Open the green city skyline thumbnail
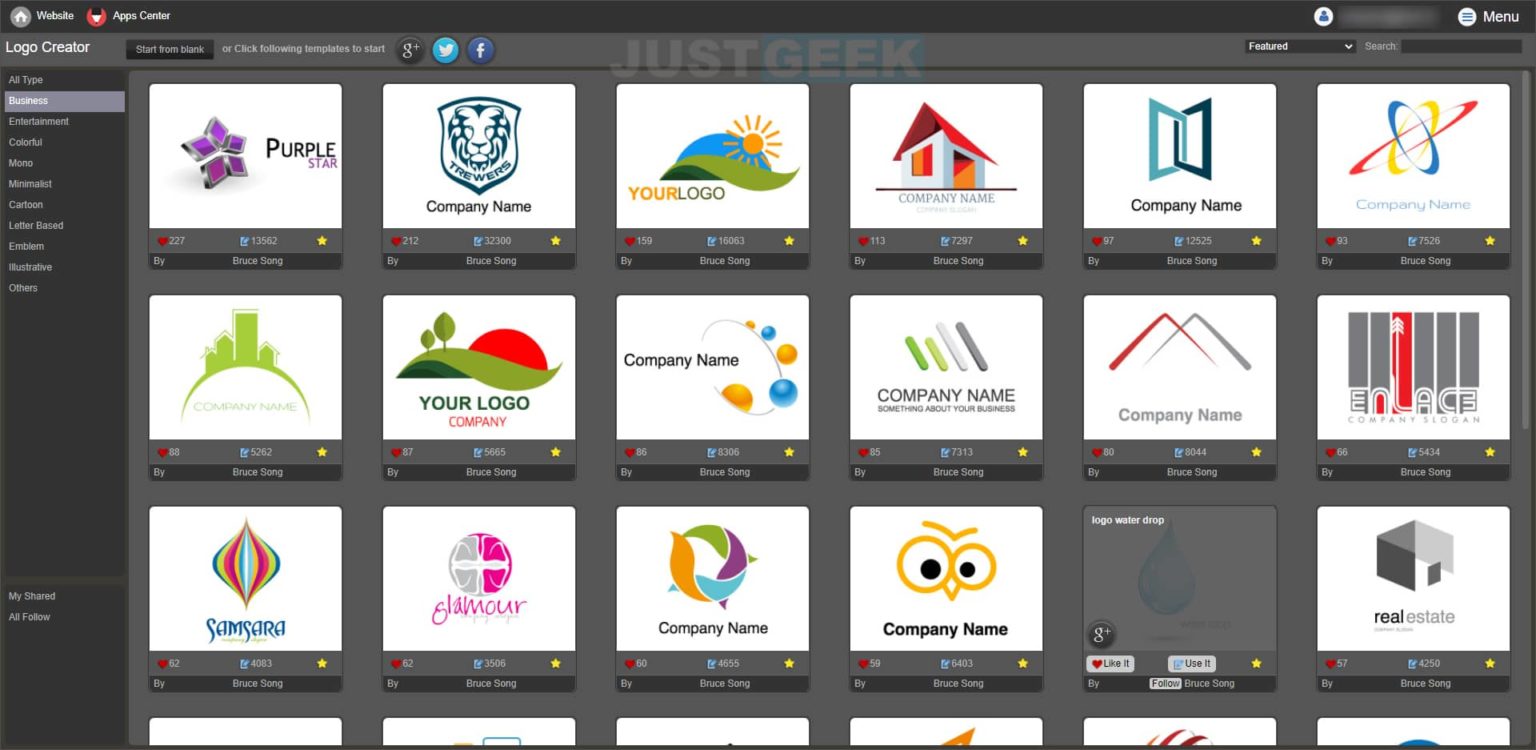The height and width of the screenshot is (750, 1536). tap(245, 367)
